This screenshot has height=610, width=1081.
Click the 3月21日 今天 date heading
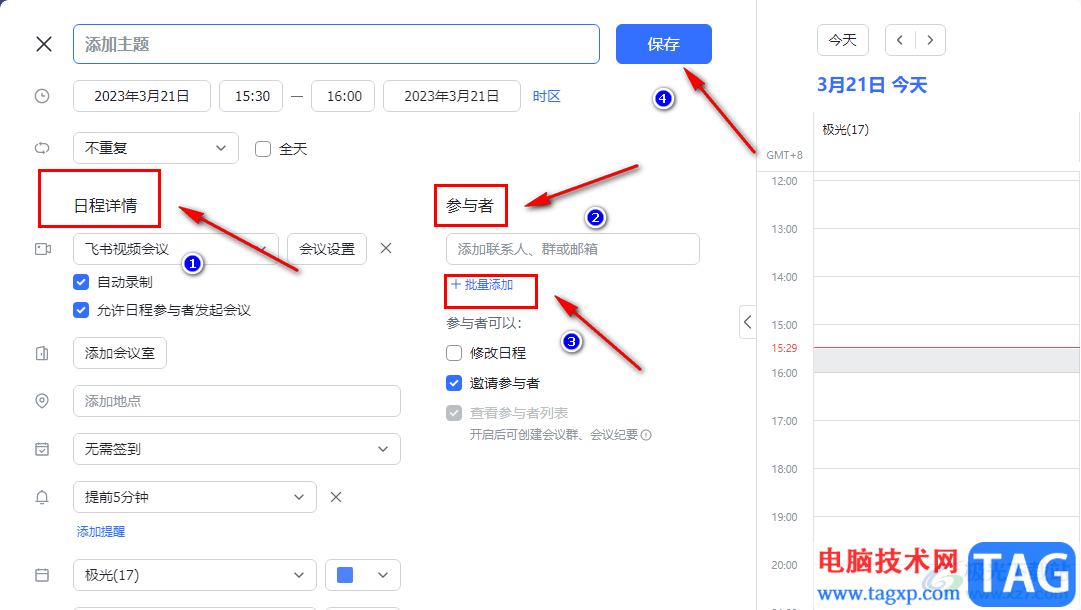[x=872, y=85]
